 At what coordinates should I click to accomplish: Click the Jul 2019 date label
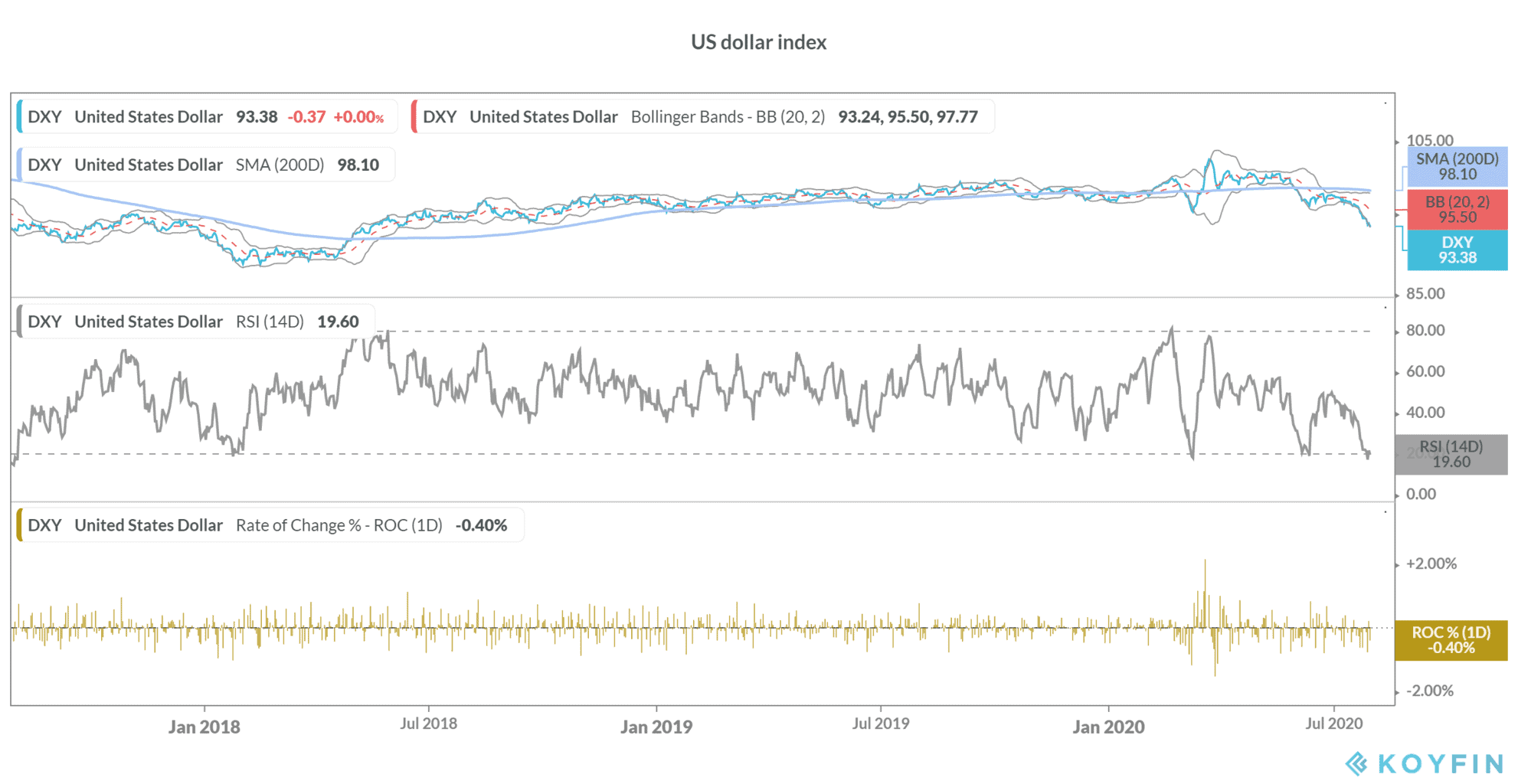[881, 724]
